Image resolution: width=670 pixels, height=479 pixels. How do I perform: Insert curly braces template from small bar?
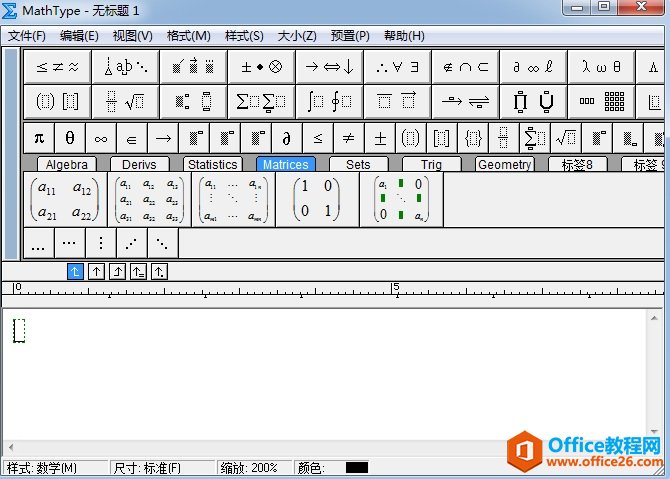click(473, 138)
